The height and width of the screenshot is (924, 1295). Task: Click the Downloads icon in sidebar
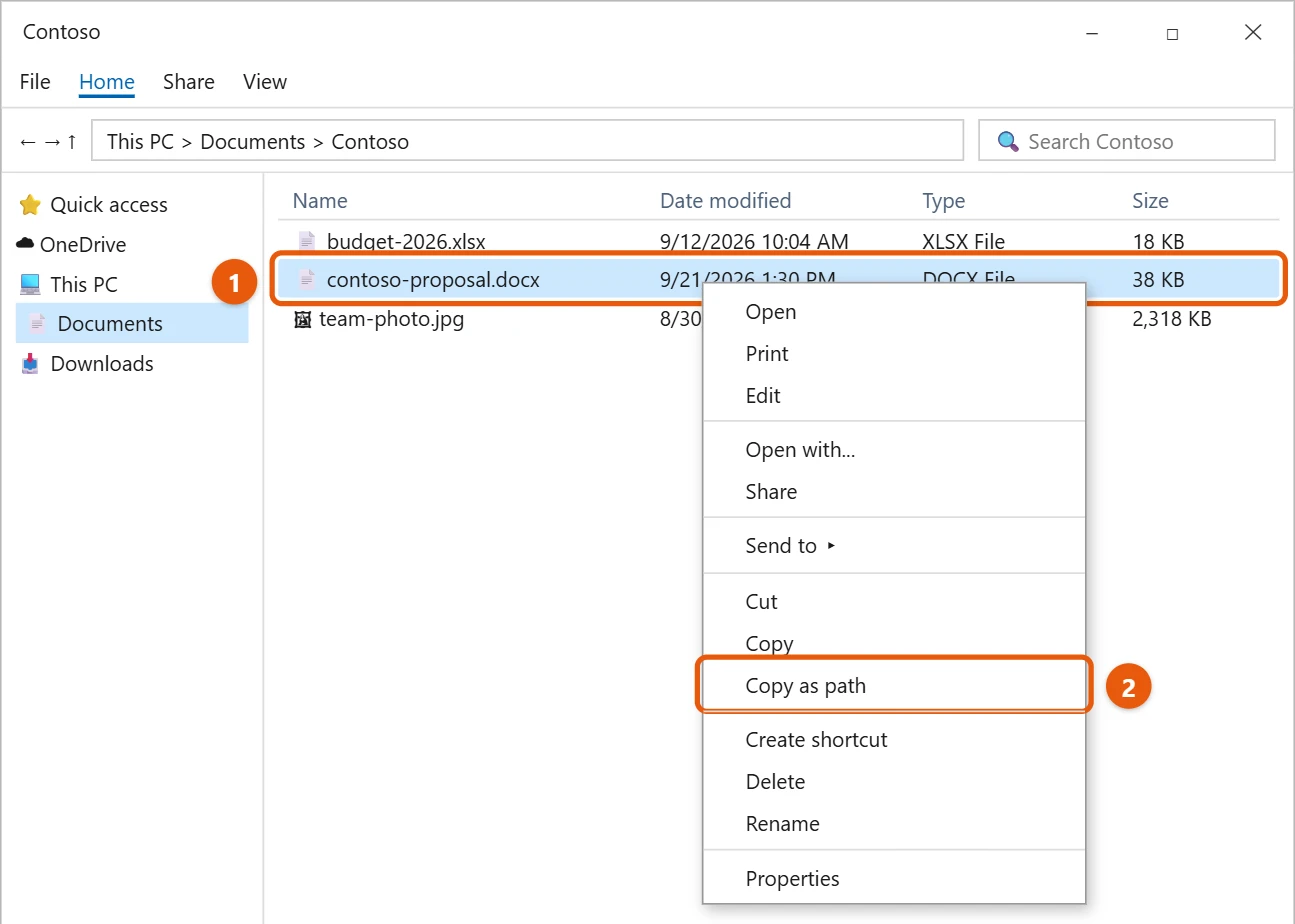[30, 364]
